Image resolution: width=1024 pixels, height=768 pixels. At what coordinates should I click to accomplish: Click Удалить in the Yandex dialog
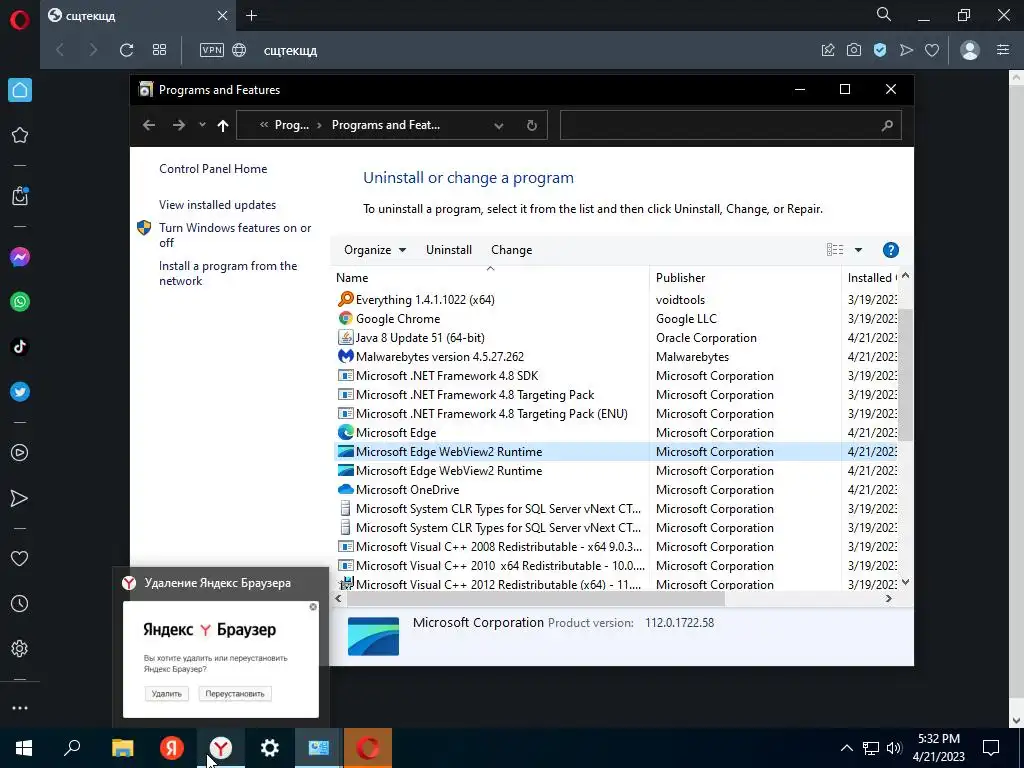167,694
